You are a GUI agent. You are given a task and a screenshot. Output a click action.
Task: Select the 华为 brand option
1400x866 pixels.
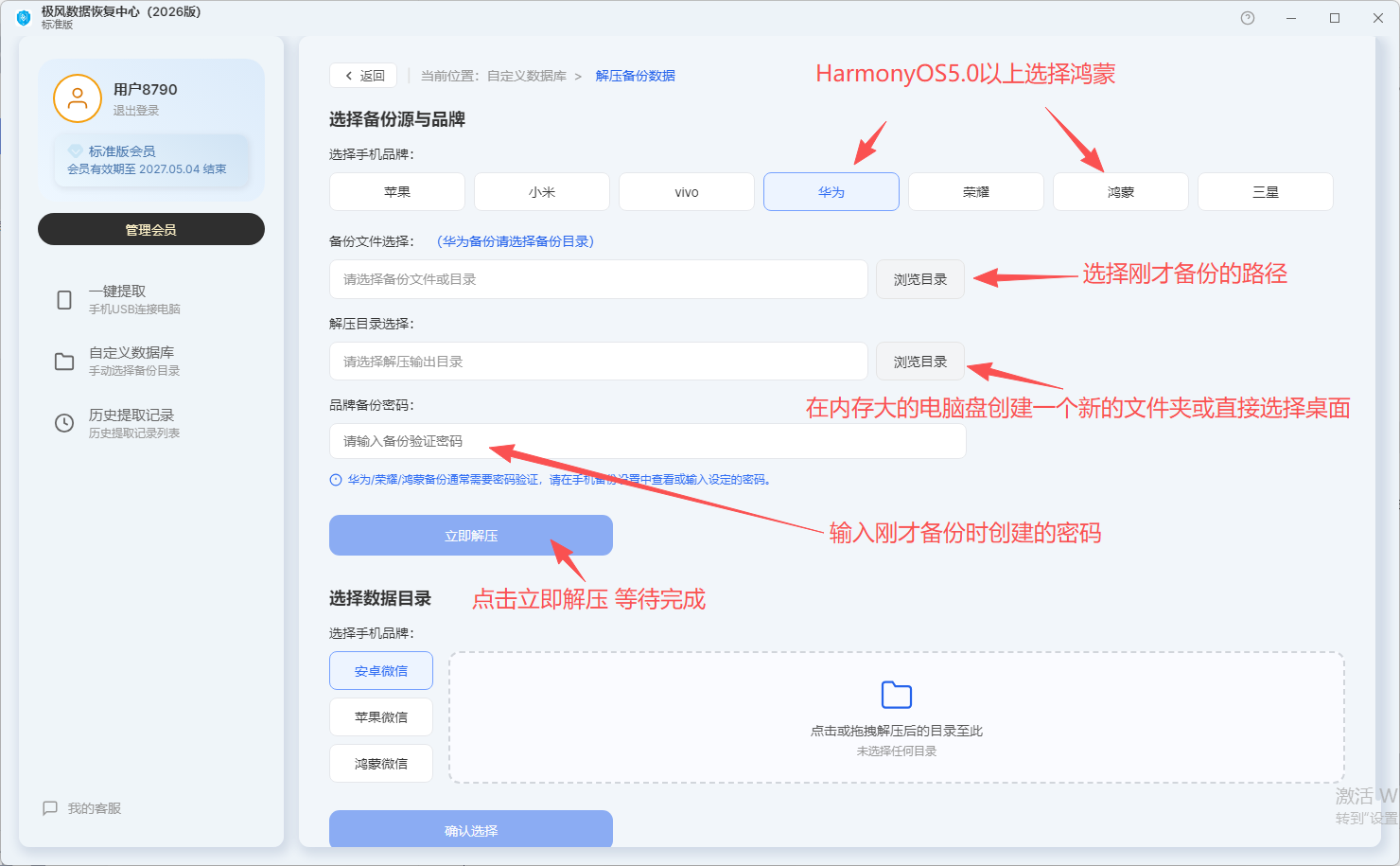click(831, 191)
